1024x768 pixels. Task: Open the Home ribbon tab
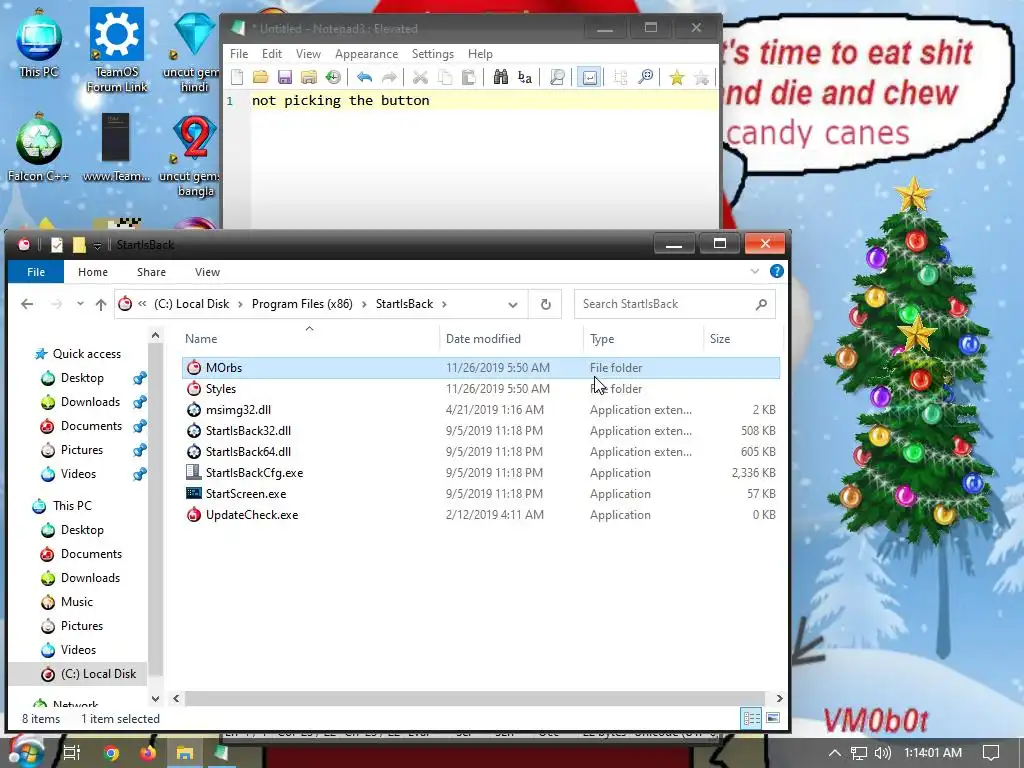click(93, 272)
